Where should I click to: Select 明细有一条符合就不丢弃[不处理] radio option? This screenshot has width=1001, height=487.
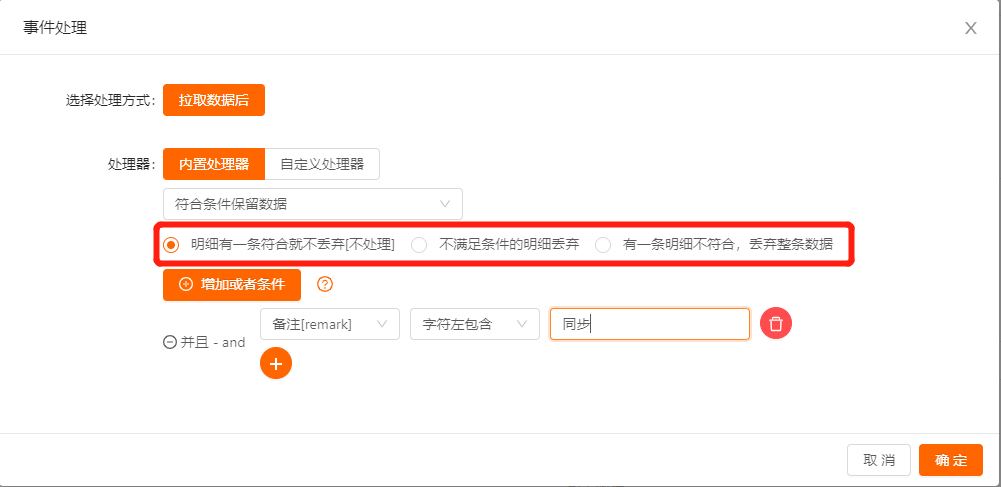(171, 244)
